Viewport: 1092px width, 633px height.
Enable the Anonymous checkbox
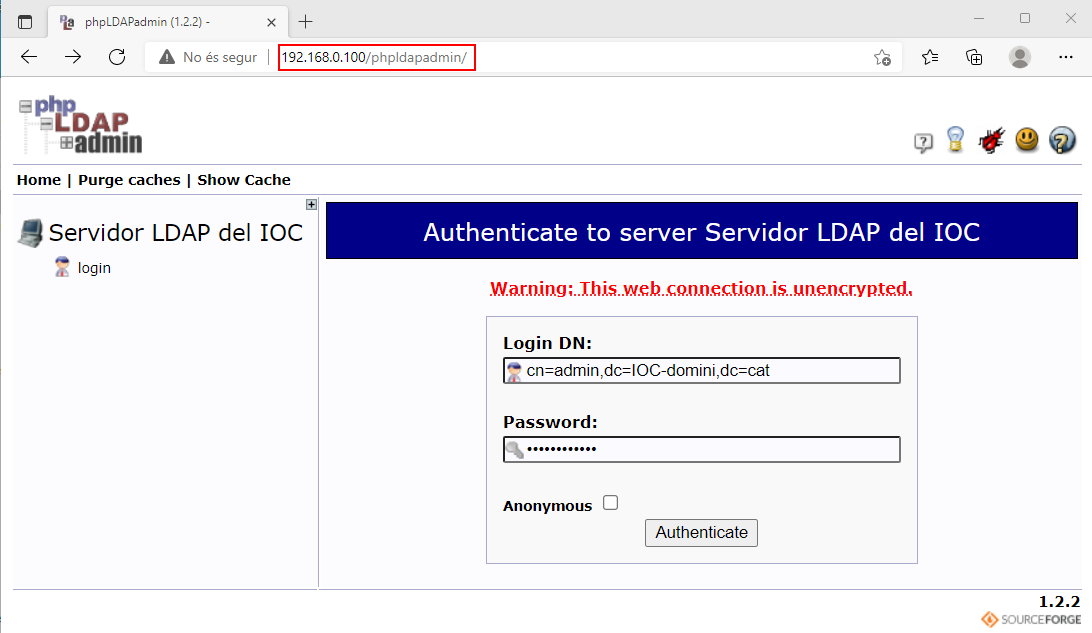click(611, 503)
